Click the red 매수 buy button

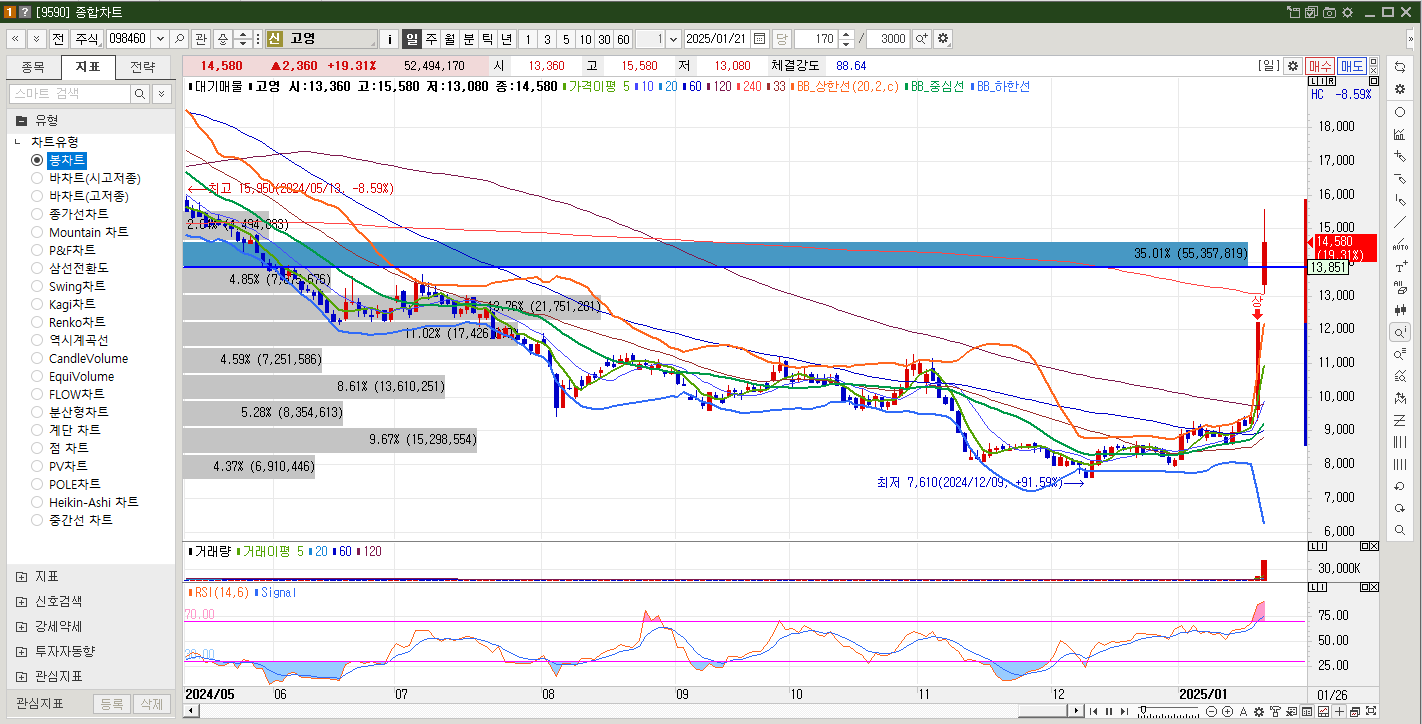(x=1320, y=66)
